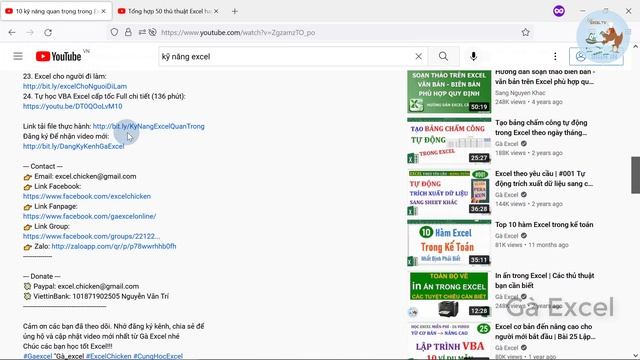Click the #CungHocExcel hashtag
Viewport: 640px width, 360px height.
tap(158, 356)
